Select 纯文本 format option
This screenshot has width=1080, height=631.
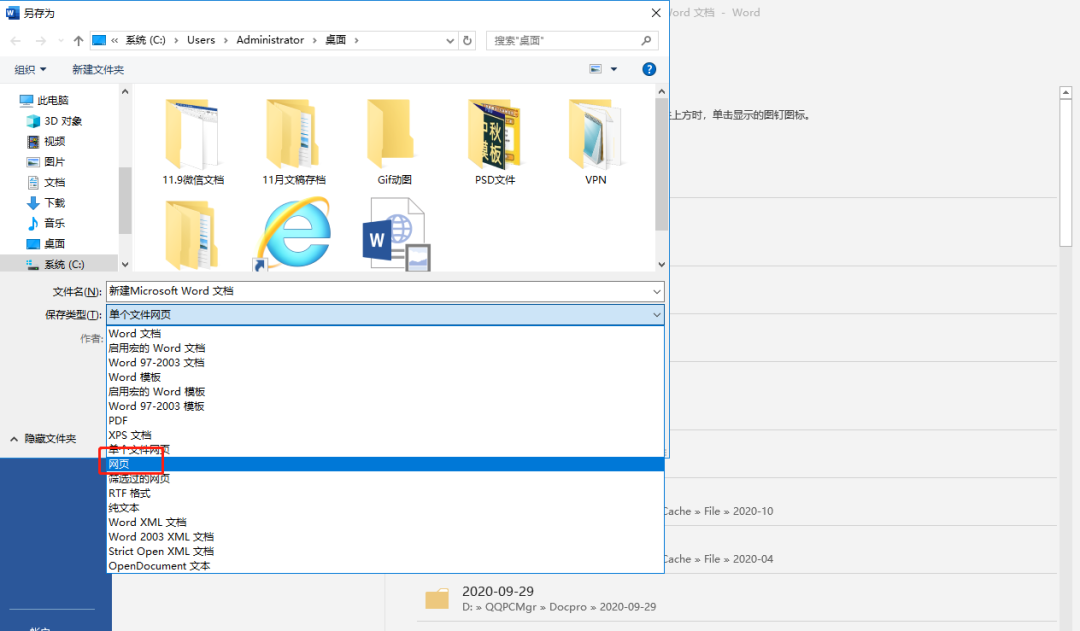pos(124,508)
